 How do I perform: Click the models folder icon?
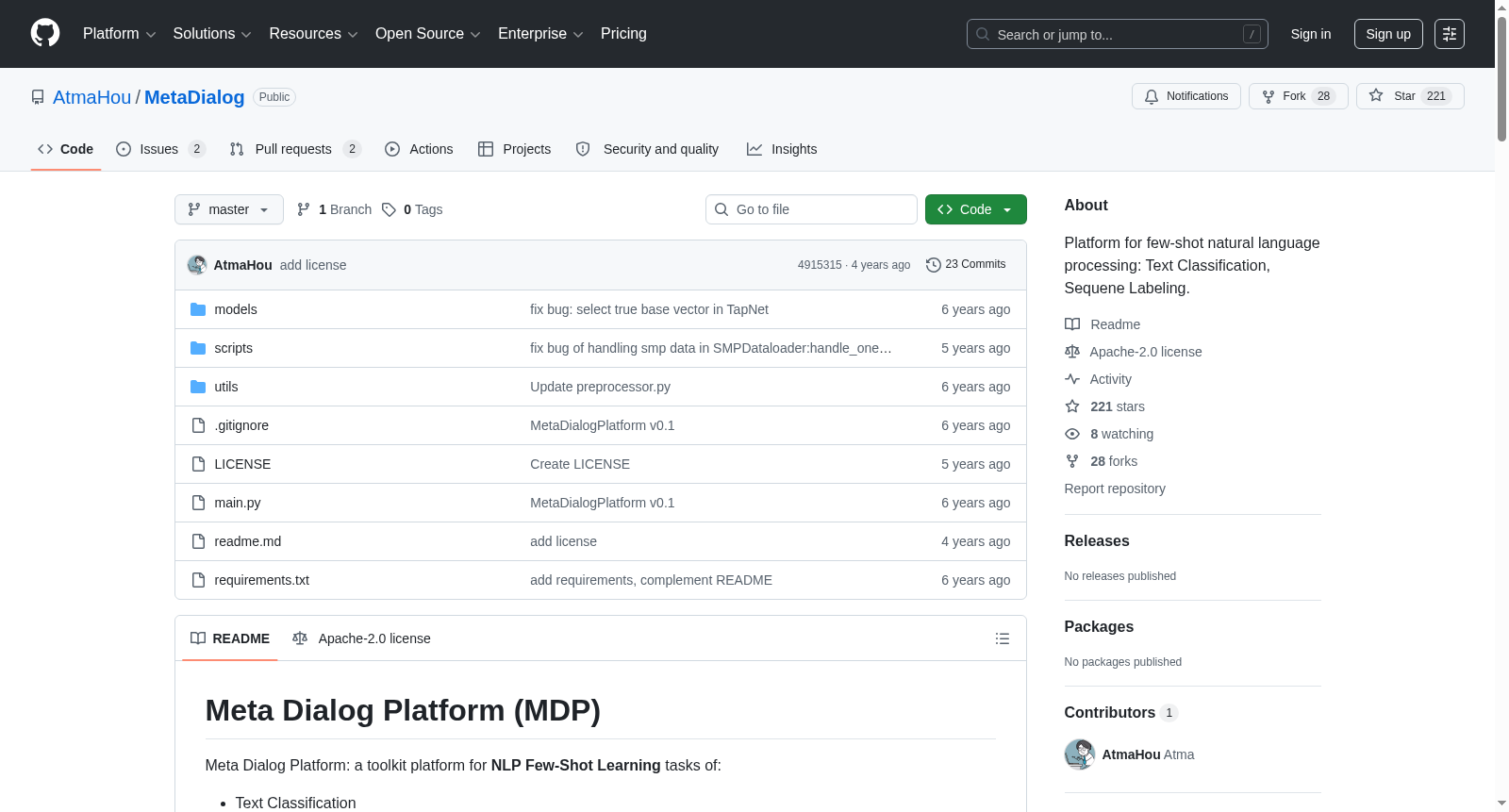tap(198, 309)
